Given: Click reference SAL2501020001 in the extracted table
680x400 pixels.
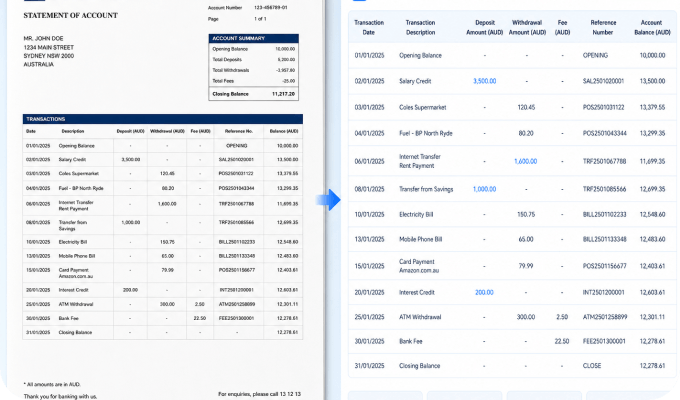Looking at the screenshot, I should (x=603, y=81).
